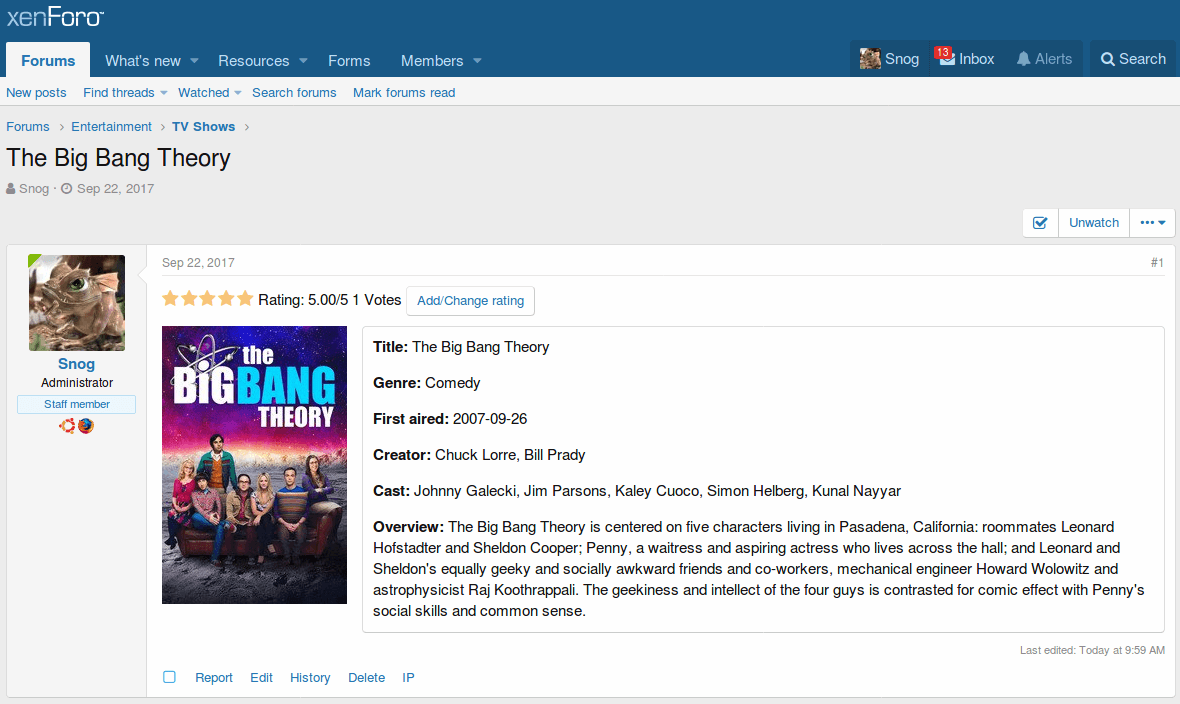Expand the What's new dropdown arrow
The width and height of the screenshot is (1180, 704).
[x=195, y=61]
